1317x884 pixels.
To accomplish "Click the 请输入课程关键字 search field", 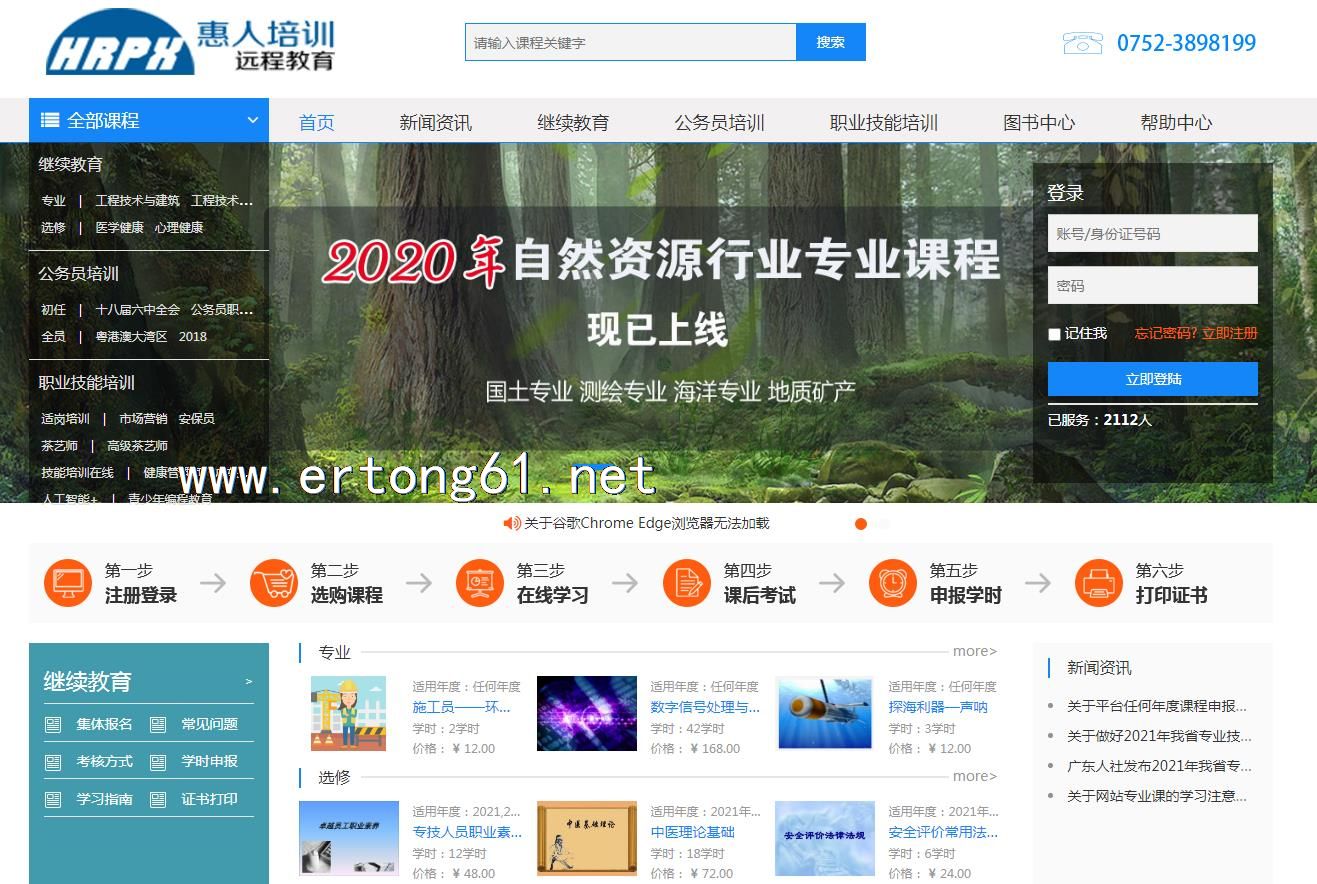I will pyautogui.click(x=630, y=43).
